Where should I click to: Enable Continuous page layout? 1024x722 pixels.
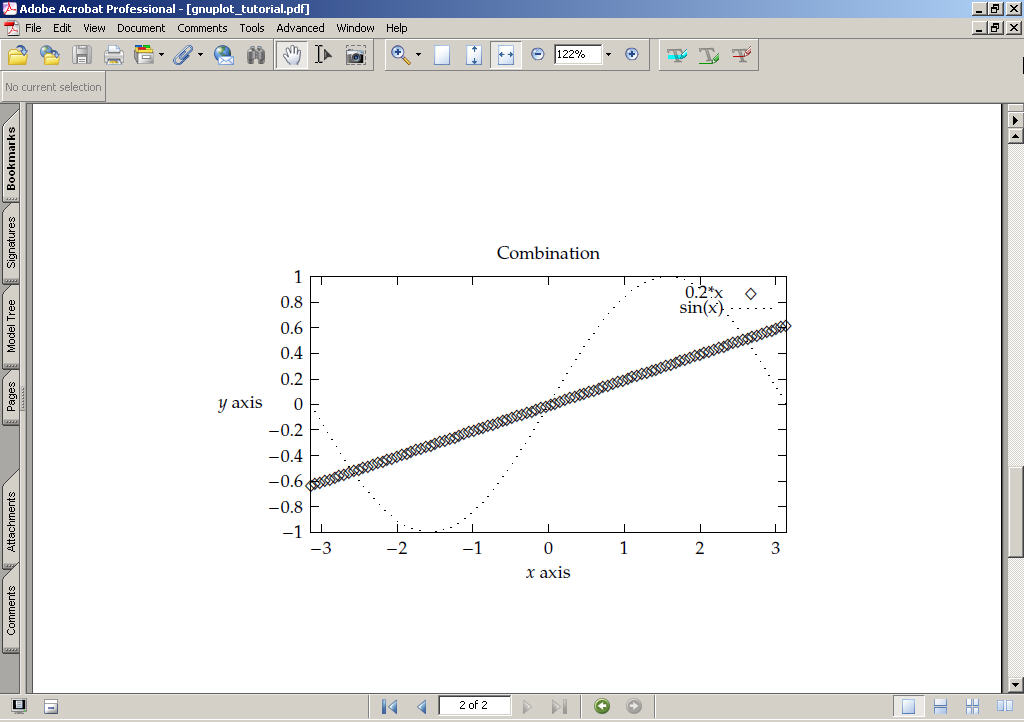pyautogui.click(x=940, y=706)
